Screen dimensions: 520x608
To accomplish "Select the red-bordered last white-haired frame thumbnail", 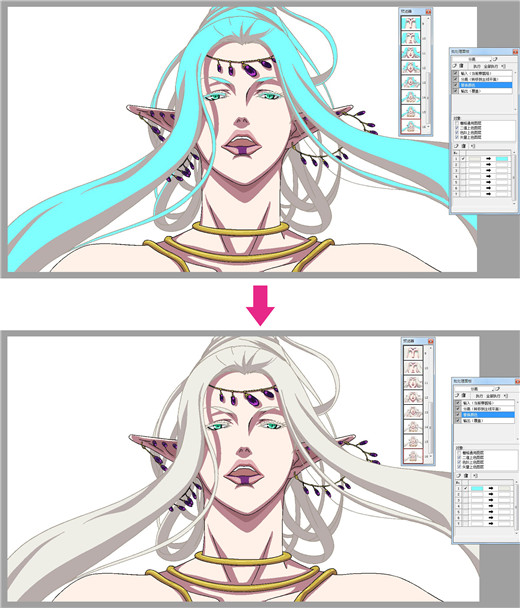I will (413, 455).
